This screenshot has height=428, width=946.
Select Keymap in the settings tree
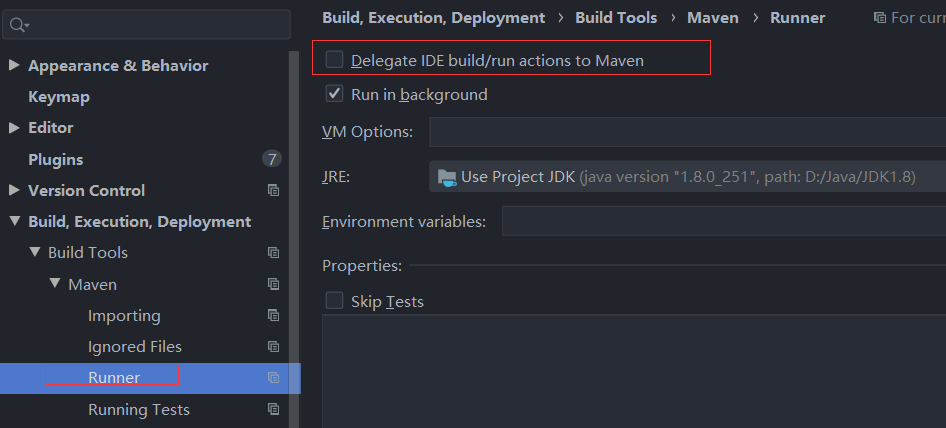pyautogui.click(x=58, y=97)
